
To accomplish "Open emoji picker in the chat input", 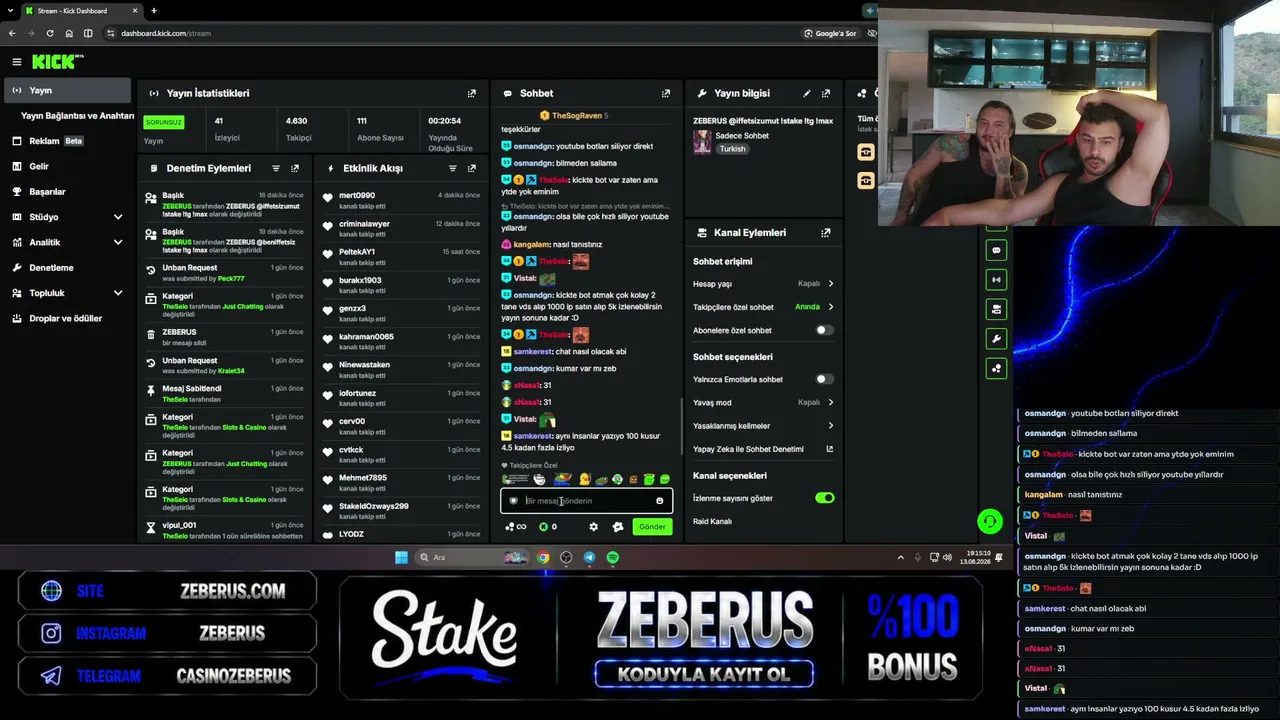I will pos(659,501).
